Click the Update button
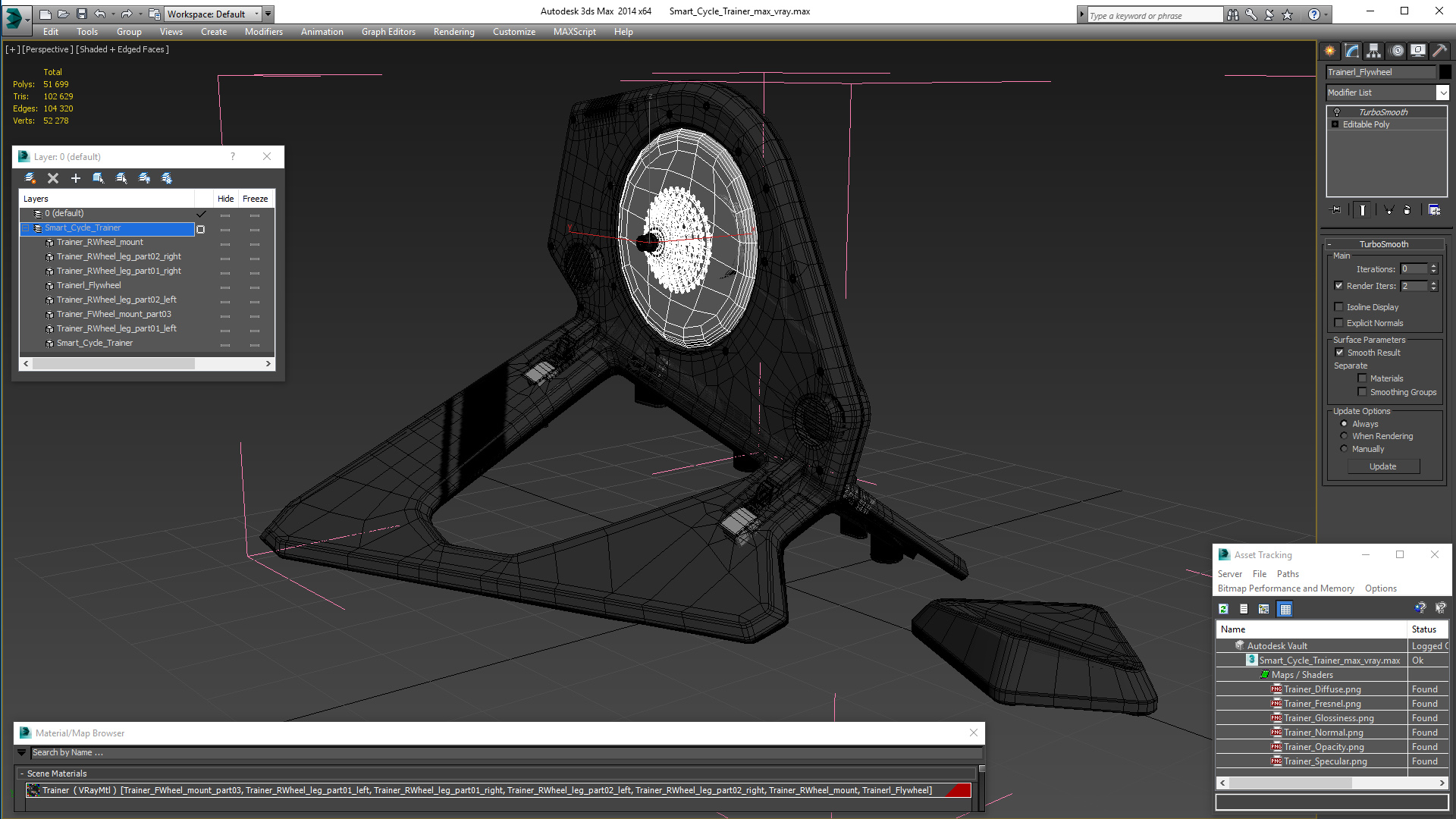Viewport: 1456px width, 819px height. [x=1382, y=466]
